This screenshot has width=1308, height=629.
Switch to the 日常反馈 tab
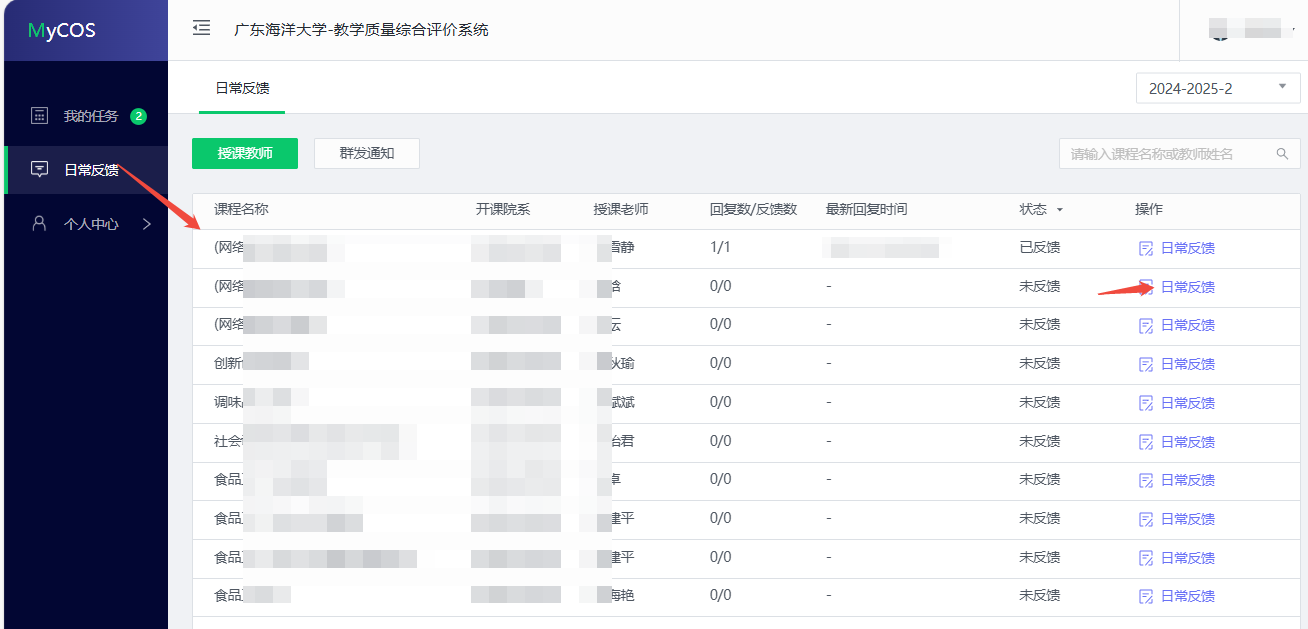coord(242,88)
